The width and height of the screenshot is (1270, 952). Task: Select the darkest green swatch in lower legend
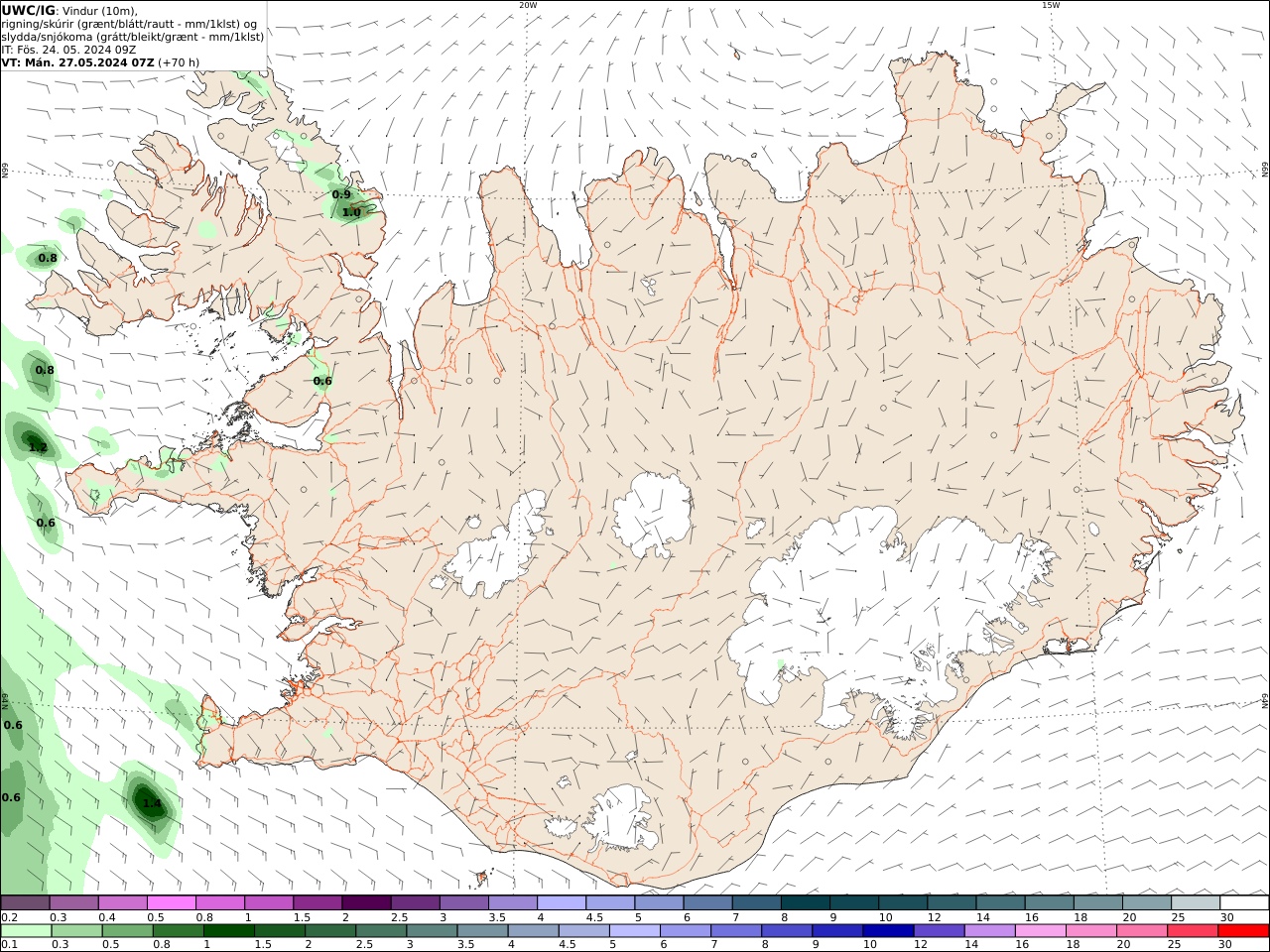pos(228,931)
